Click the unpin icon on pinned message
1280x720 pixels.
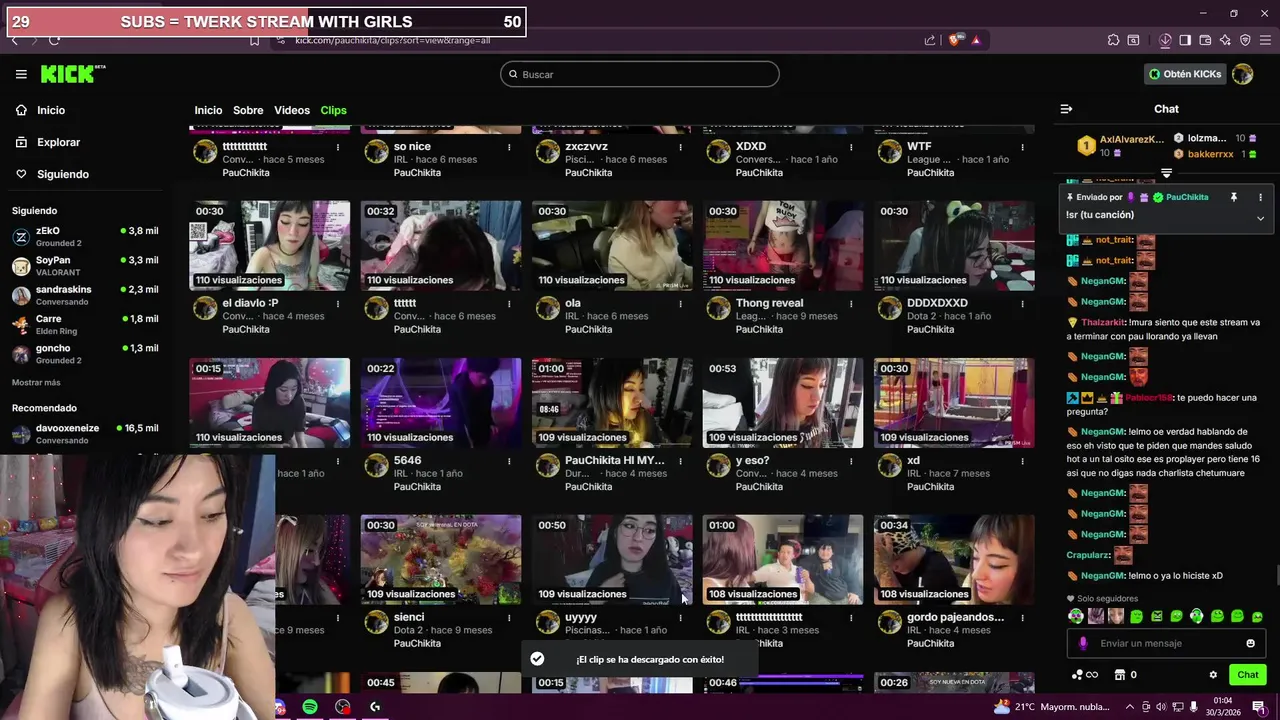coord(1233,197)
